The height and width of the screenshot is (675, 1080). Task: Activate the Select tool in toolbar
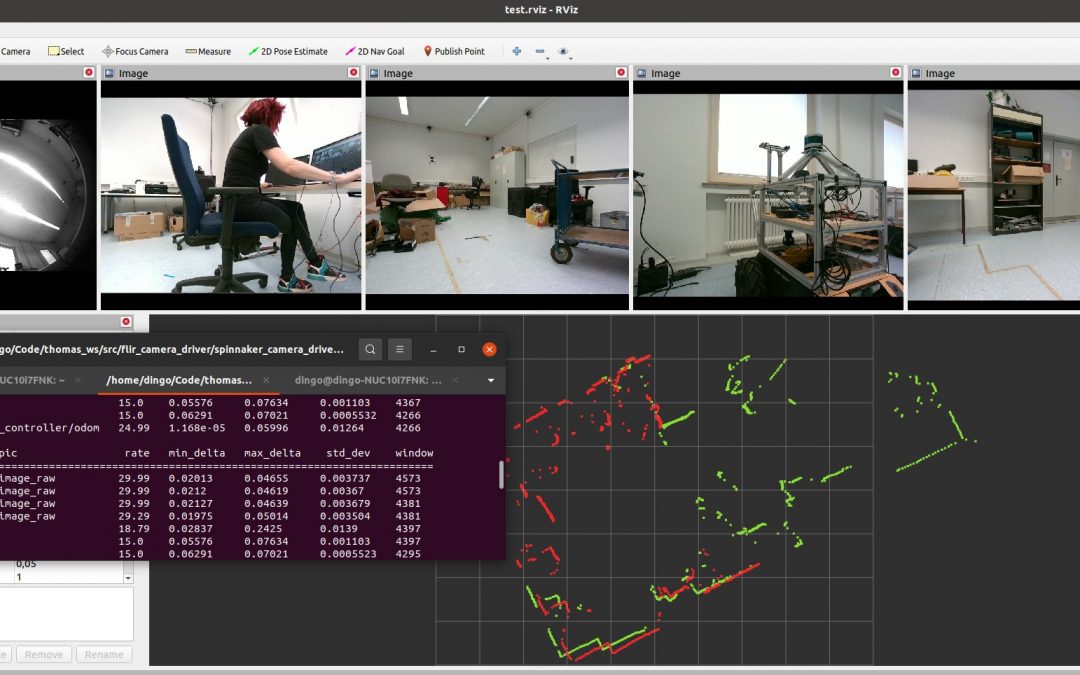(x=67, y=51)
